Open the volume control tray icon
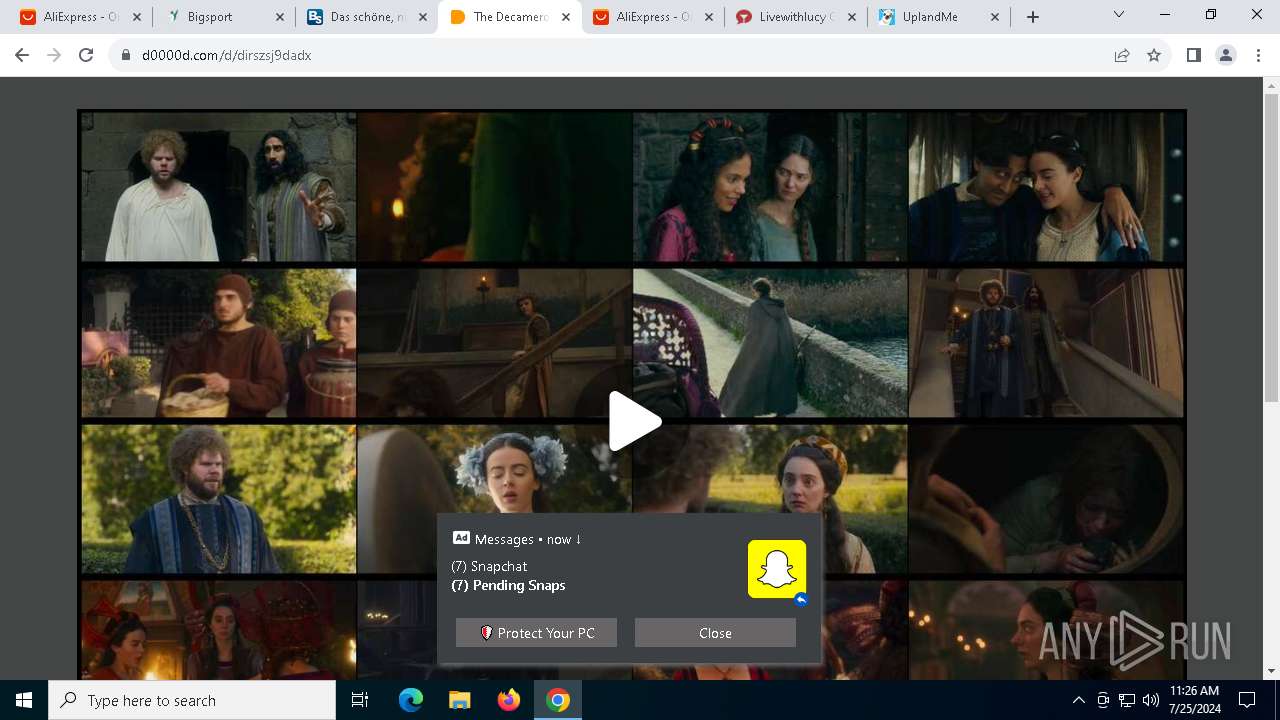 (x=1150, y=700)
